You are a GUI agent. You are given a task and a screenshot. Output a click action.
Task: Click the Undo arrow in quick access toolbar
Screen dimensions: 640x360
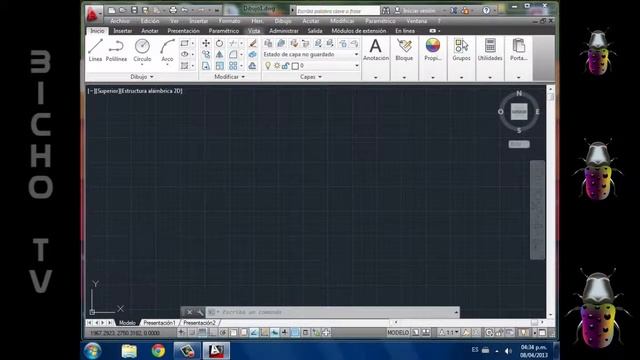click(184, 10)
